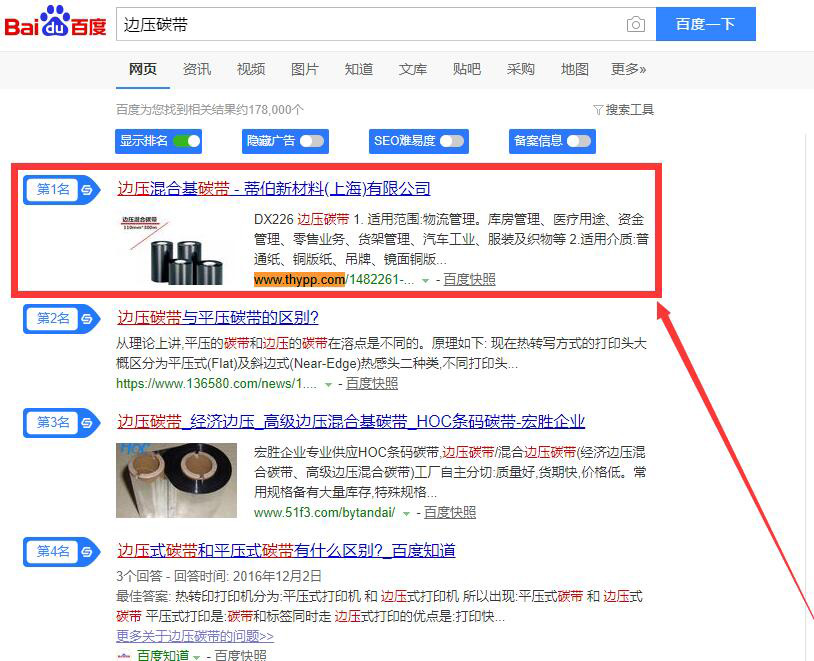Toggle the SEO难易度 switch
Image resolution: width=814 pixels, height=661 pixels.
452,141
